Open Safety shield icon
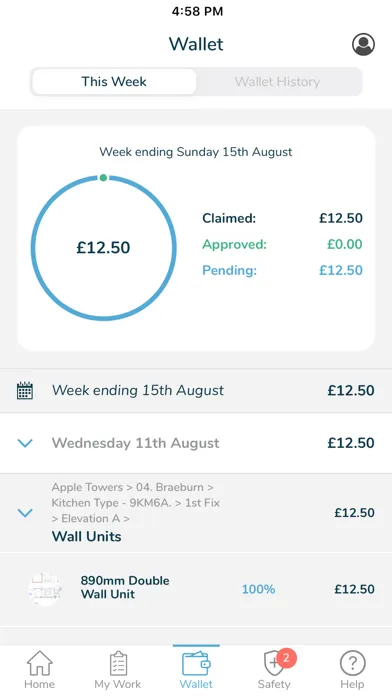Image resolution: width=392 pixels, height=696 pixels. coord(272,664)
